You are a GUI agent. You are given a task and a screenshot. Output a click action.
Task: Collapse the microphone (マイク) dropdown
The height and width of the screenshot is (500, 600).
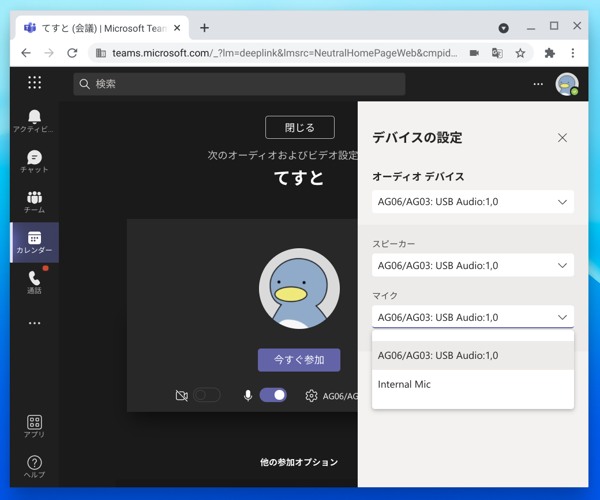[473, 317]
